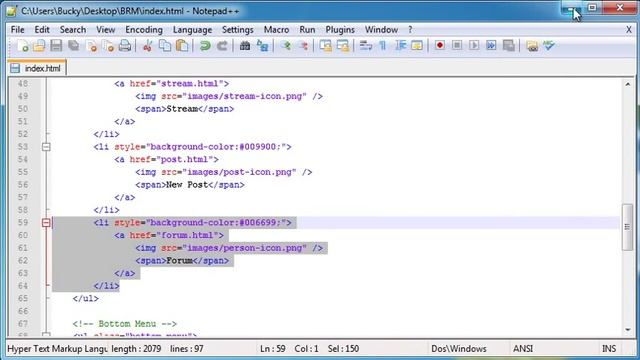Open the ? help menu
The image size is (640, 360).
point(410,30)
